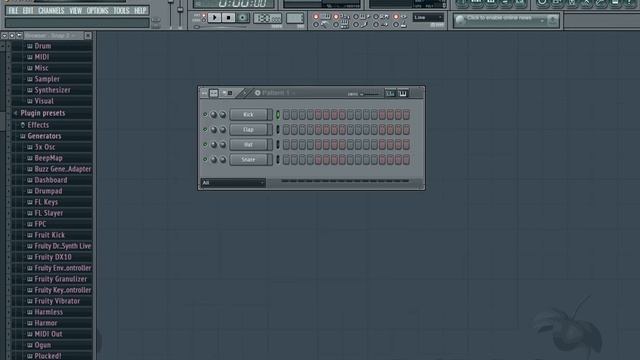Open the CHANNELS menu
This screenshot has height=360, width=640.
tap(51, 11)
